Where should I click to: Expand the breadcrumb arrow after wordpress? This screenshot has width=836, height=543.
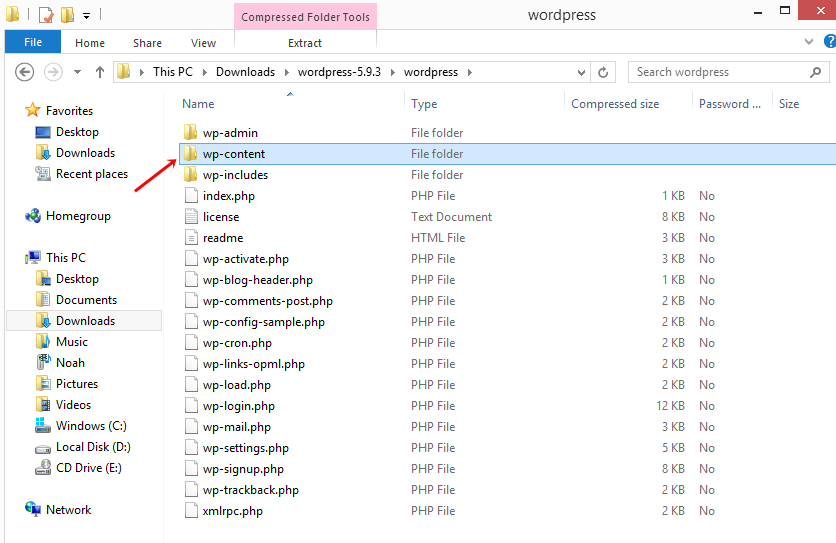470,72
